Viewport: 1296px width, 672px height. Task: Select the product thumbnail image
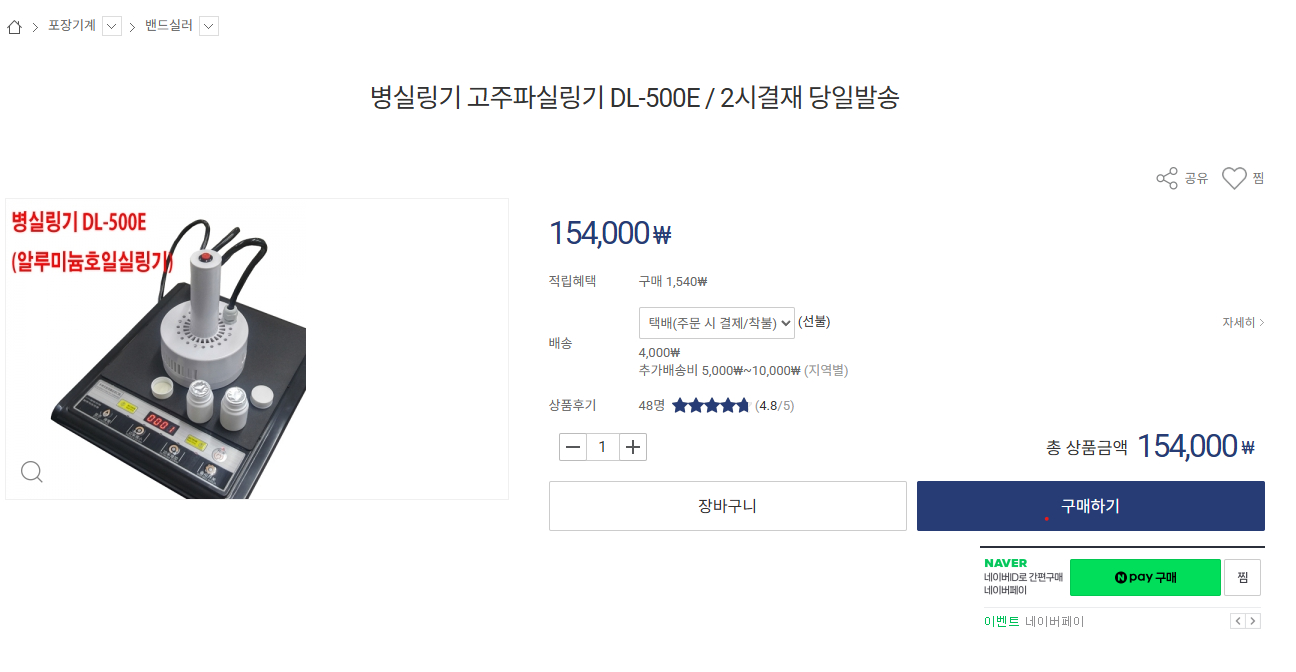[257, 348]
